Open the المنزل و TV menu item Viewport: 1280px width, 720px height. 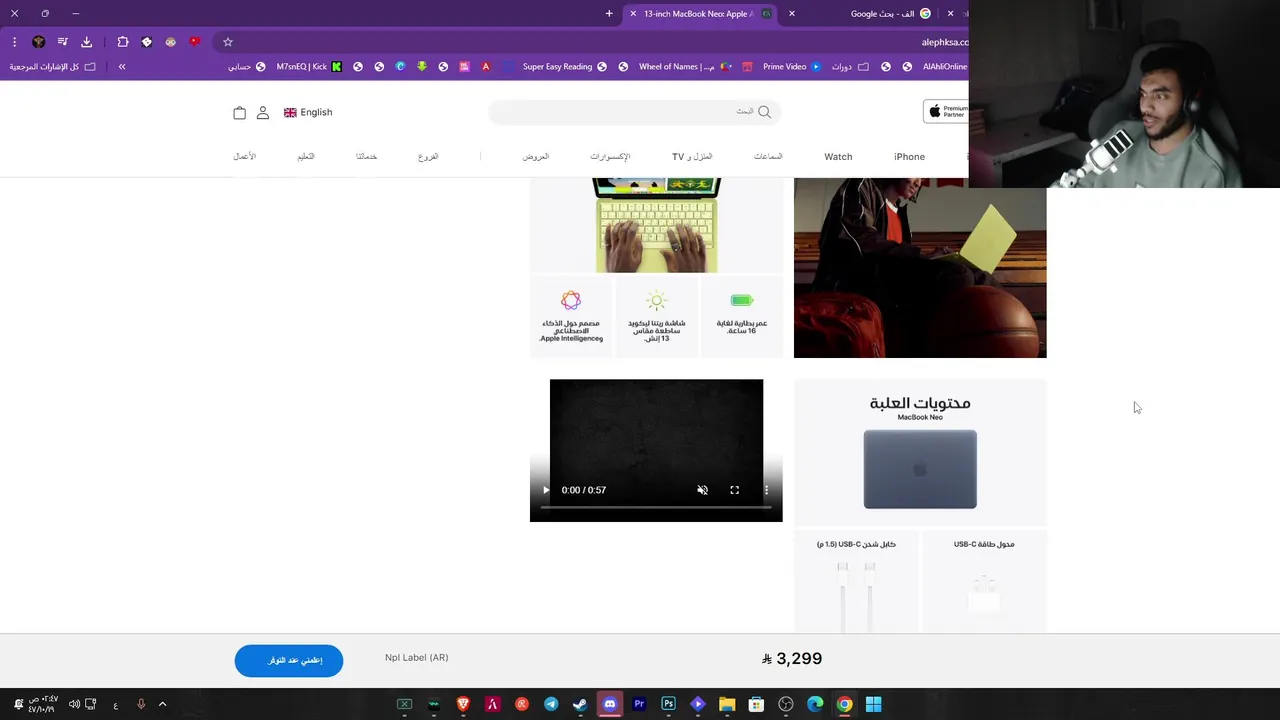692,157
